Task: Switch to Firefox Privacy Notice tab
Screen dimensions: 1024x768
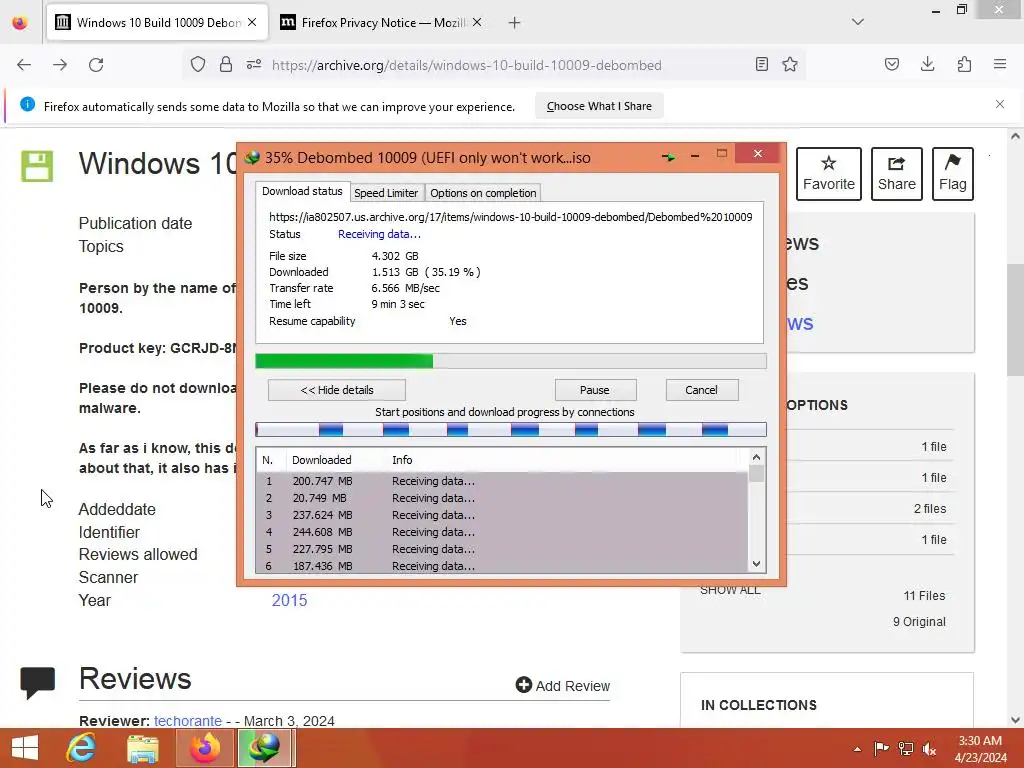Action: tap(382, 23)
